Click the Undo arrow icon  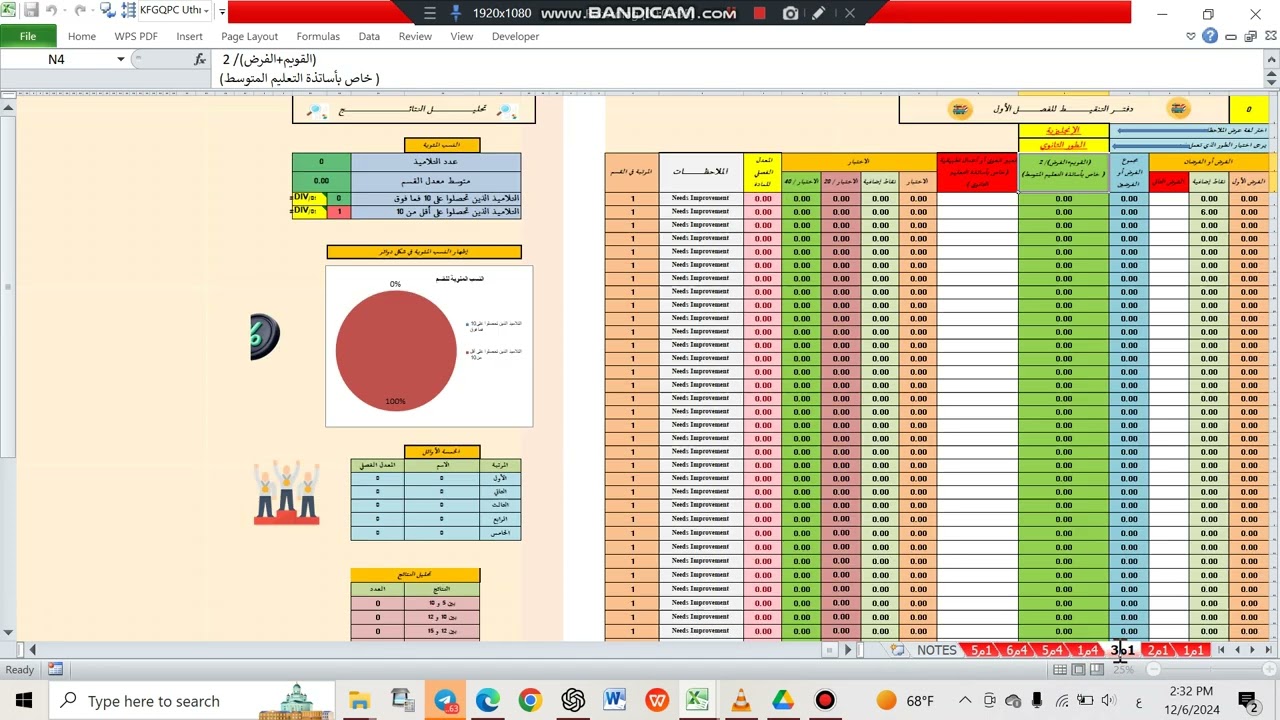pos(51,11)
